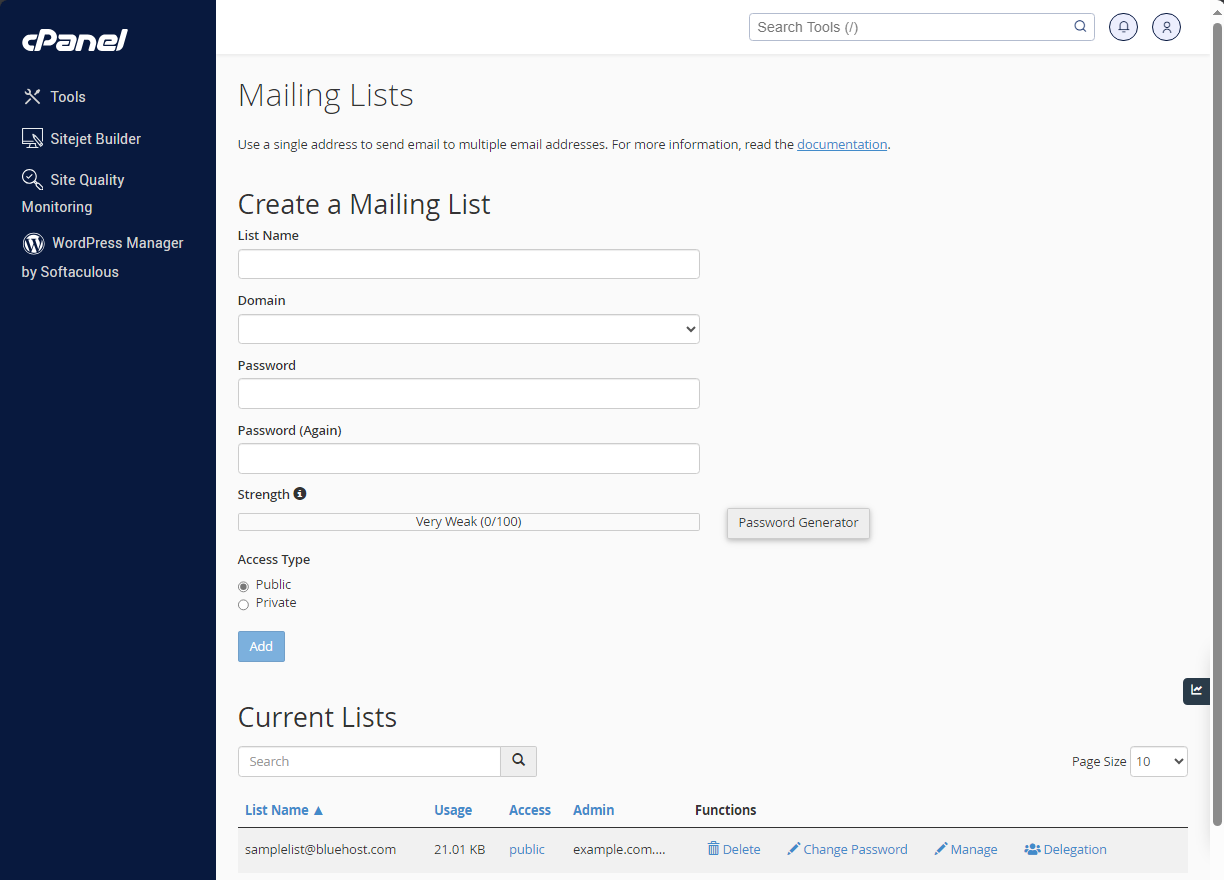Click the search magnifier in Current Lists
1224x880 pixels.
[x=518, y=761]
